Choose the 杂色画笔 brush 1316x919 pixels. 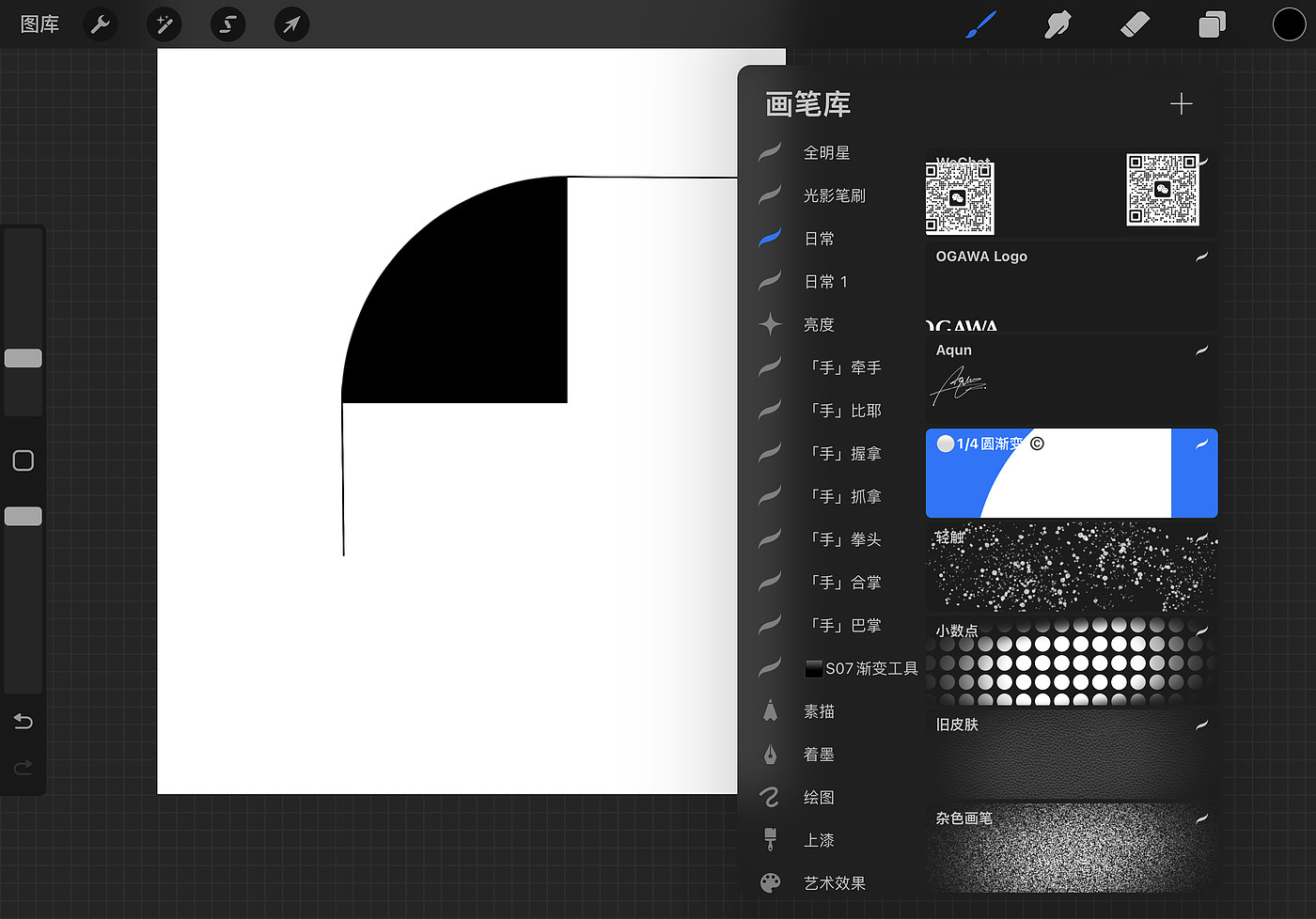coord(1071,848)
